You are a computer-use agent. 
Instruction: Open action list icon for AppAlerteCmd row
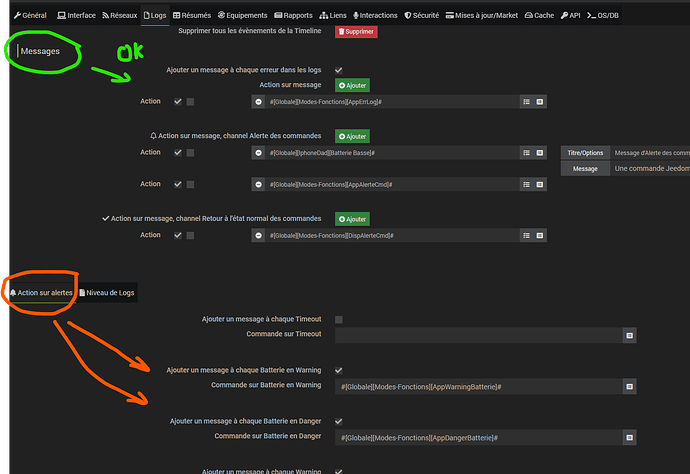(526, 184)
